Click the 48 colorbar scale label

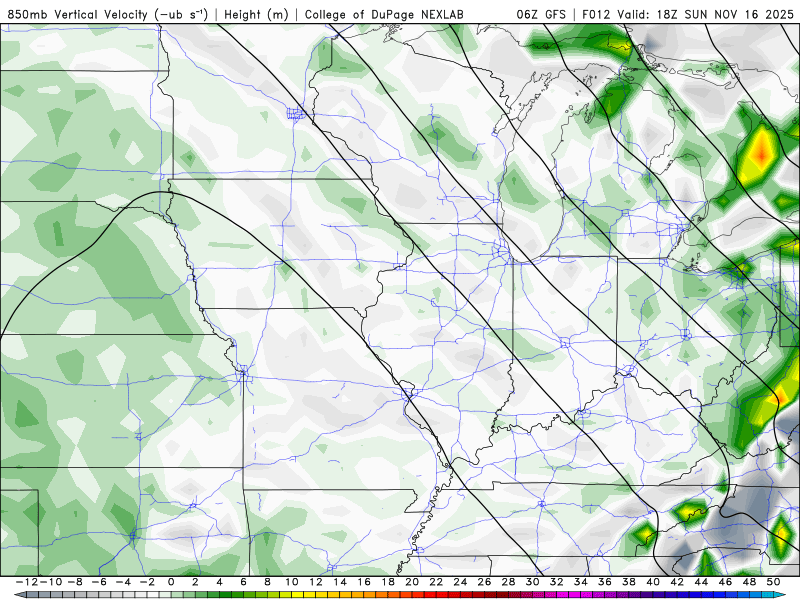[x=749, y=582]
